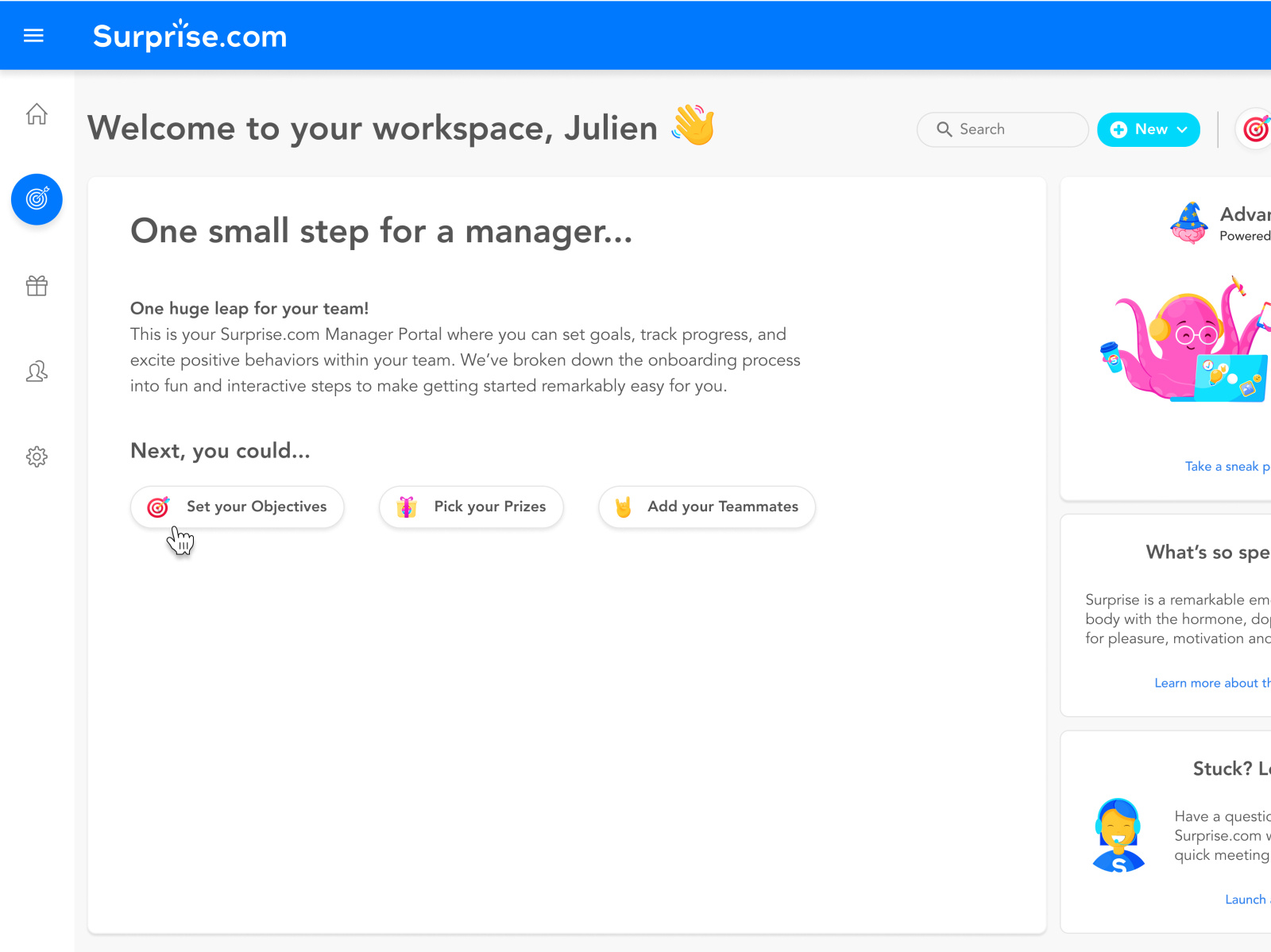This screenshot has width=1271, height=952.
Task: Open Settings via the gear icon
Action: 37,457
